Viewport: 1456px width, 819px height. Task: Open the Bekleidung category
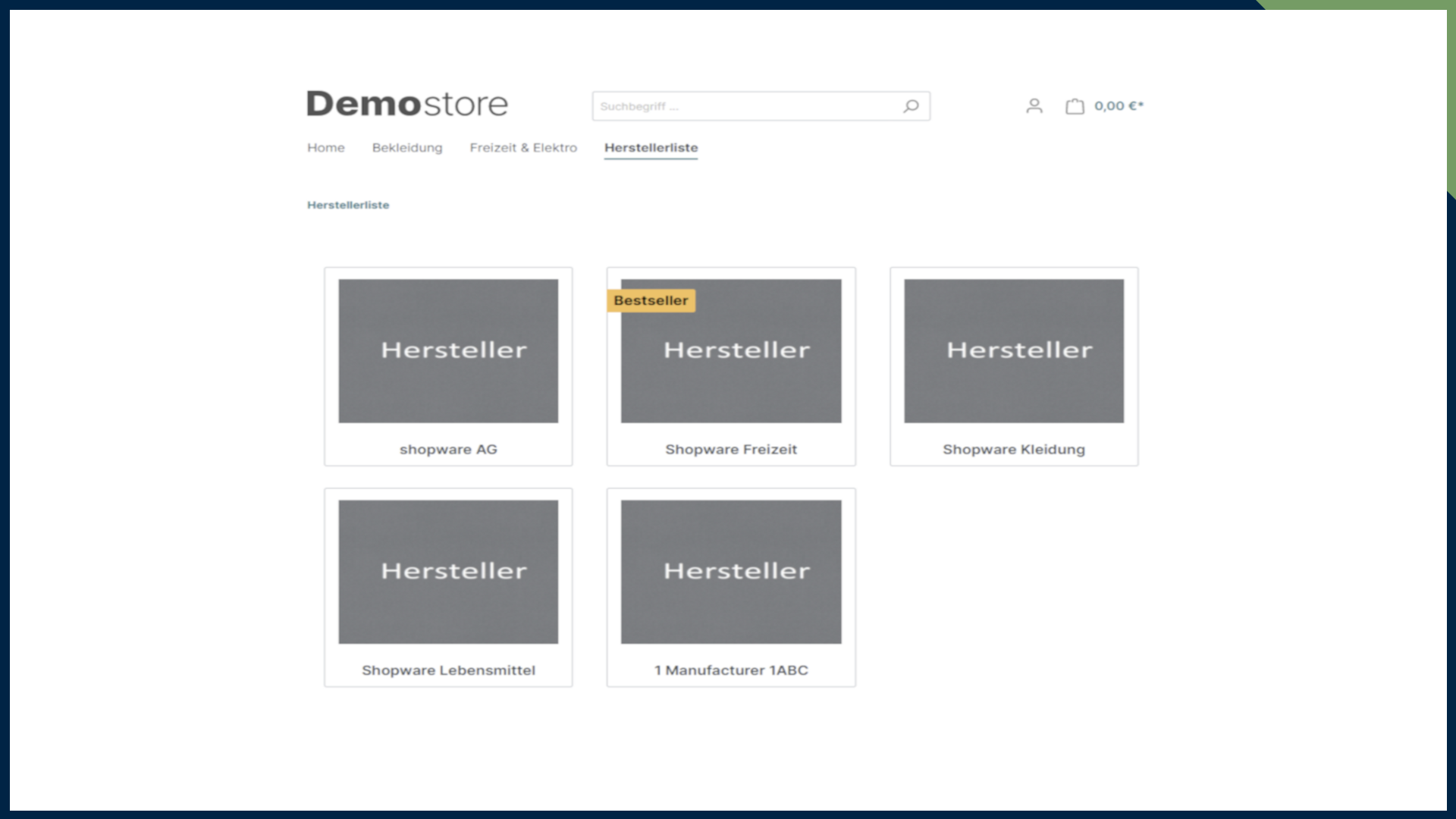407,148
